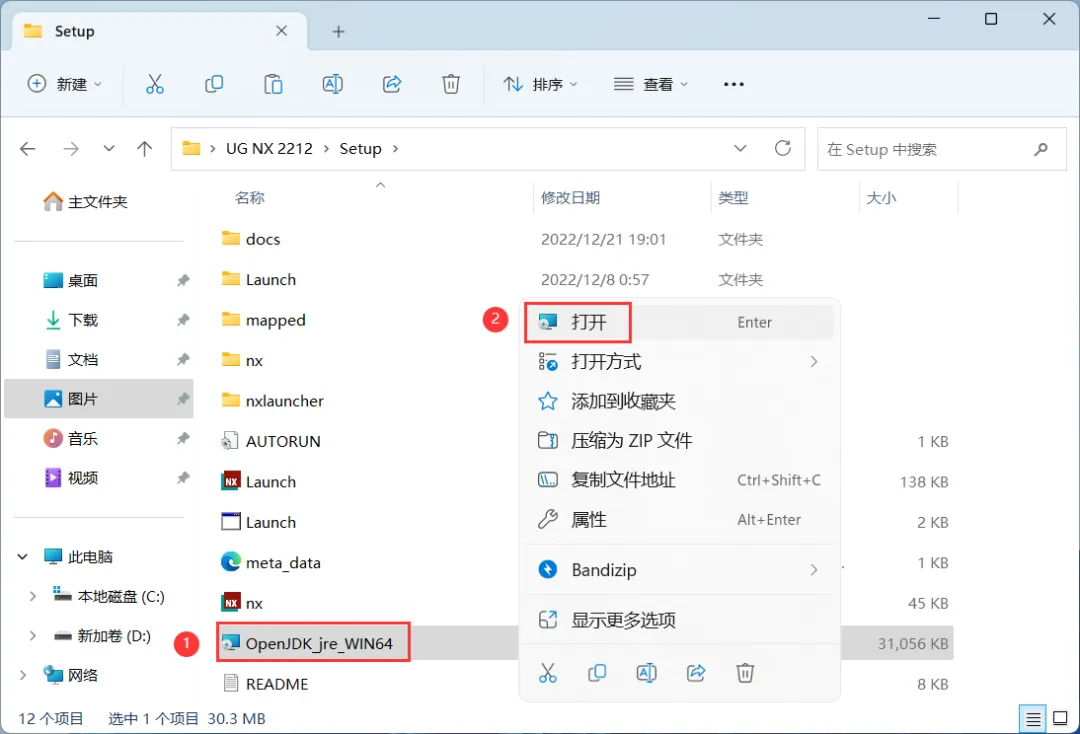
Task: Select 添加到收藏夹 in context menu
Action: pyautogui.click(x=678, y=401)
